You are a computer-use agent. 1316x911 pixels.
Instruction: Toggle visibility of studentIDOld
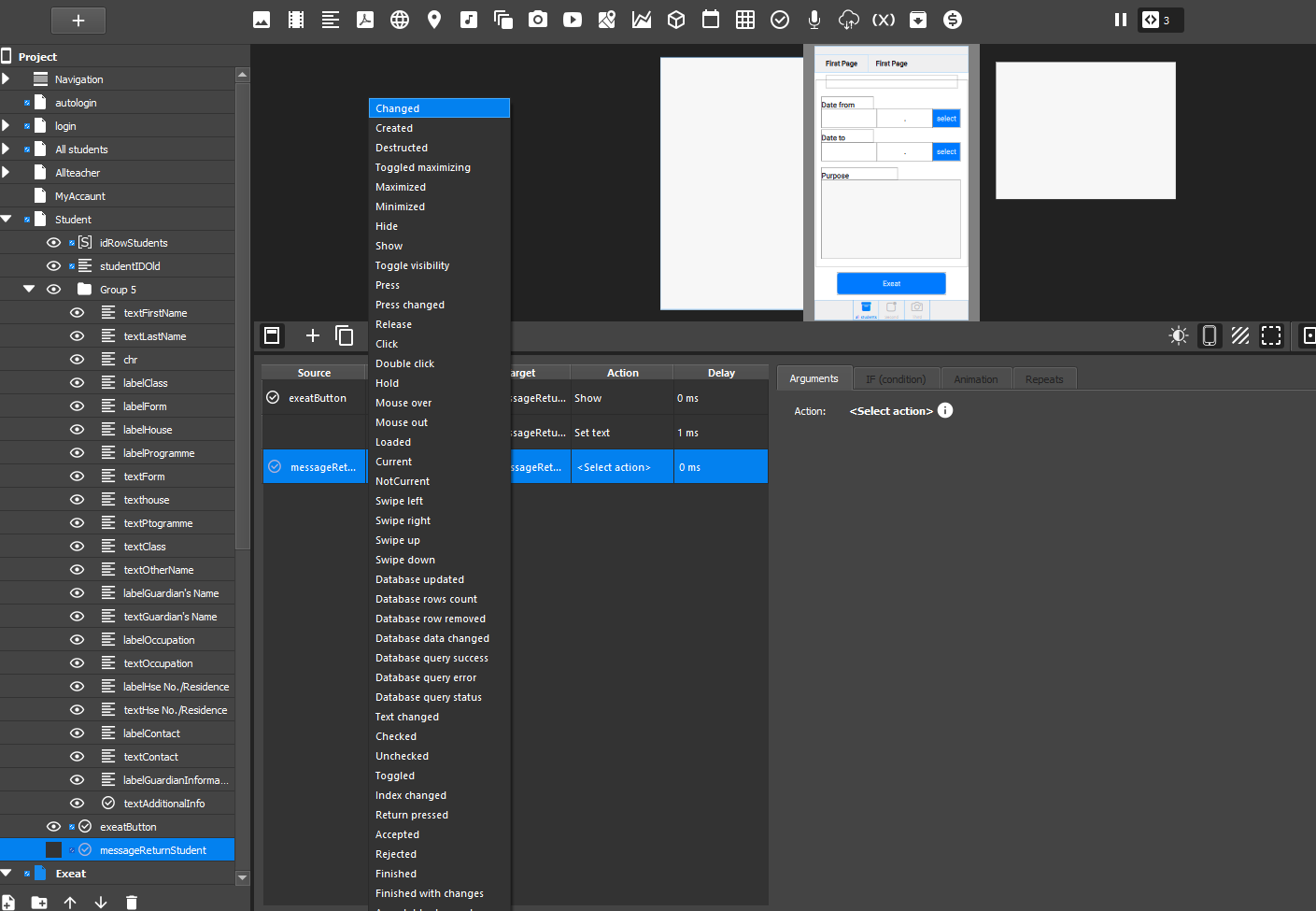53,266
